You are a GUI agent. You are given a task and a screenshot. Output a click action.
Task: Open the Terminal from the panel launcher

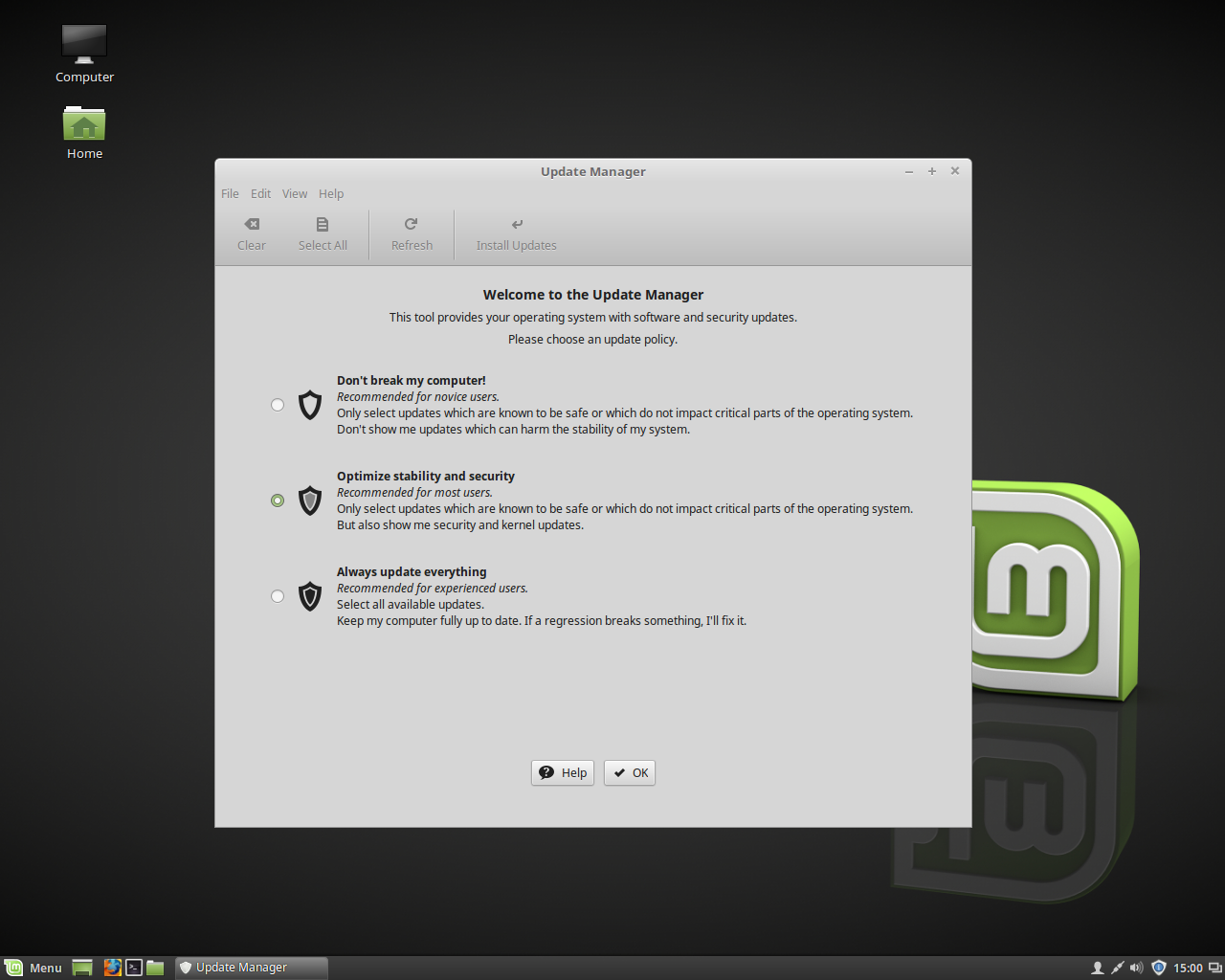(x=134, y=968)
